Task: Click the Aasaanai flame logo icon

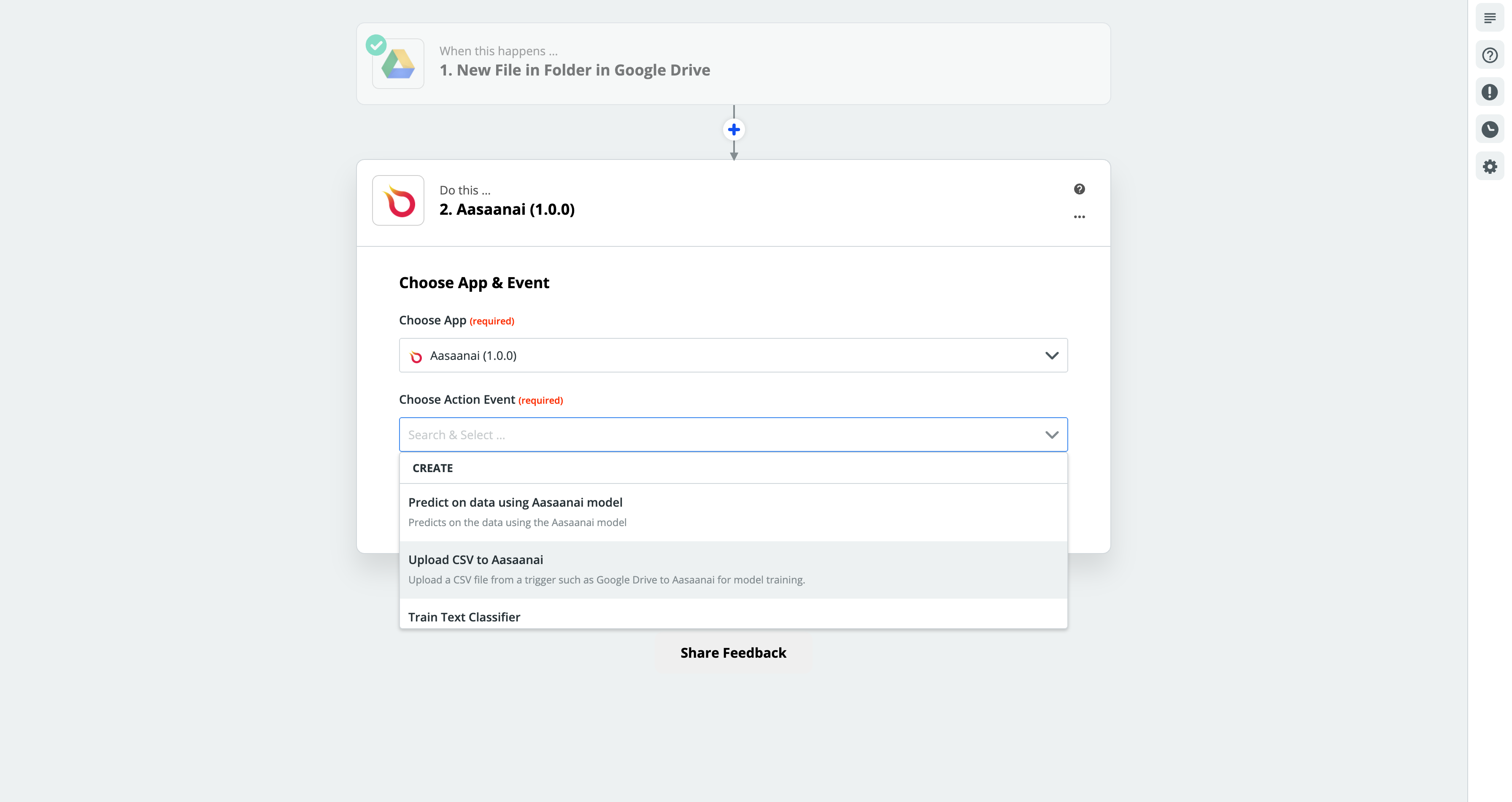Action: coord(398,200)
